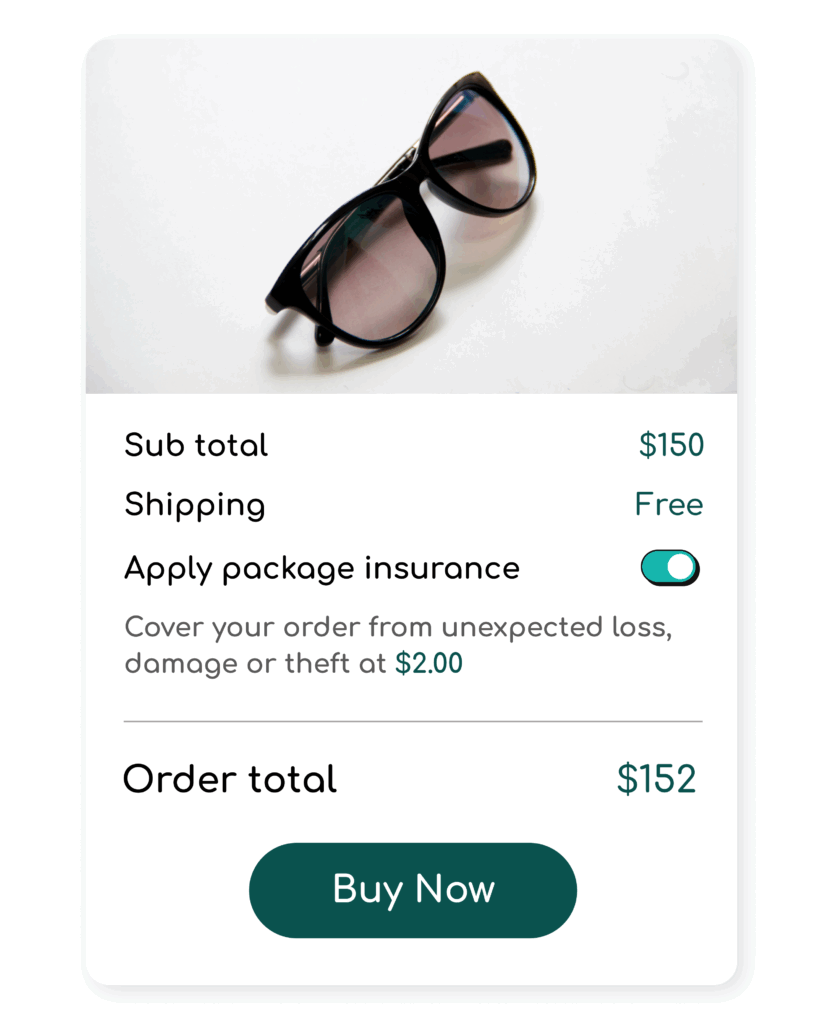Screen dimensions: 823x1024
Task: Select the $152 order total amount
Action: point(656,779)
